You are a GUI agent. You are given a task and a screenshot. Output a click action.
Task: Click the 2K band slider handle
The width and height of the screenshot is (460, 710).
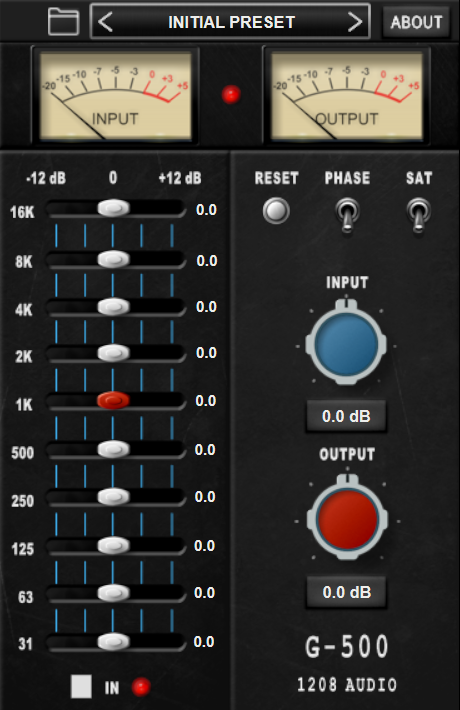point(113,353)
